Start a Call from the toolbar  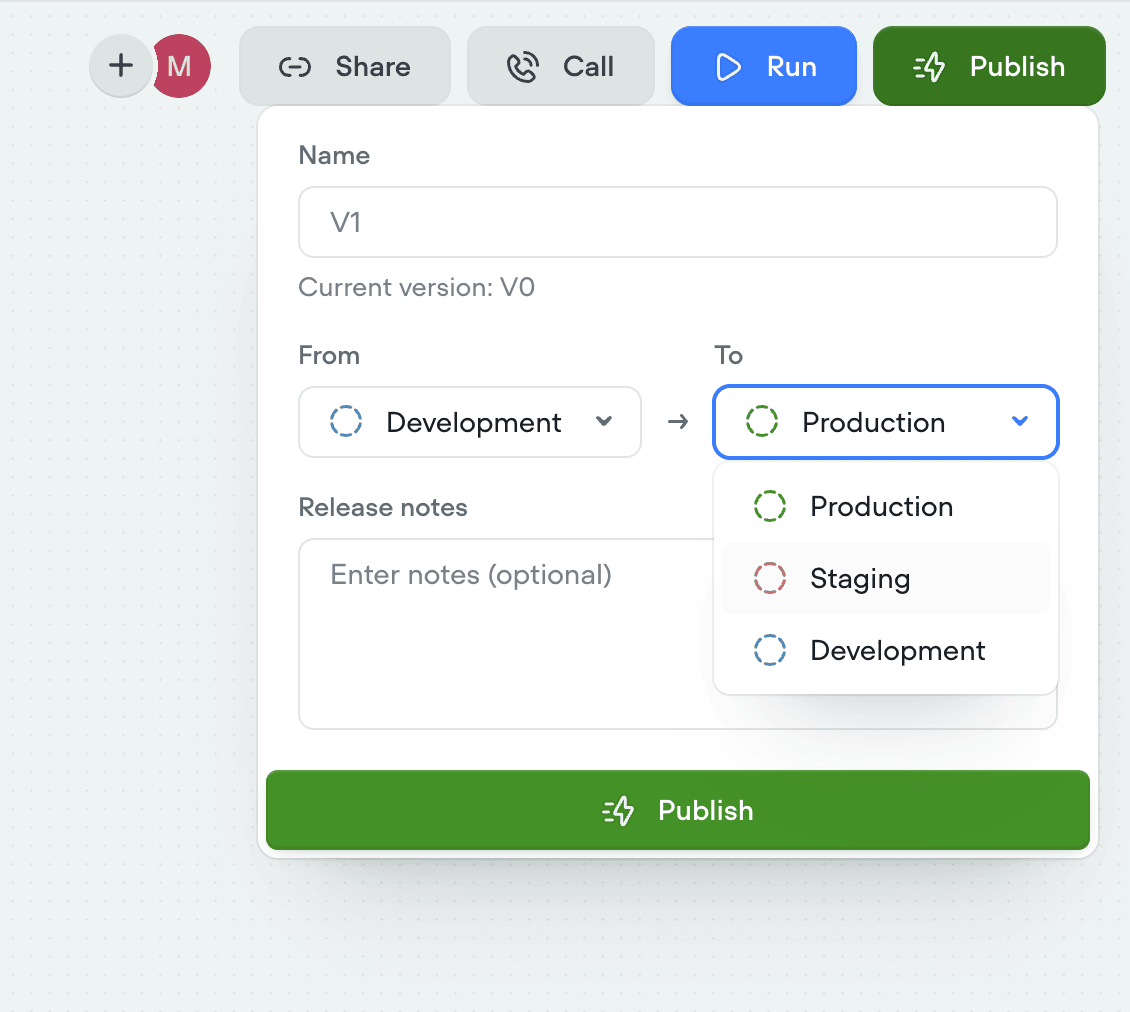click(561, 66)
